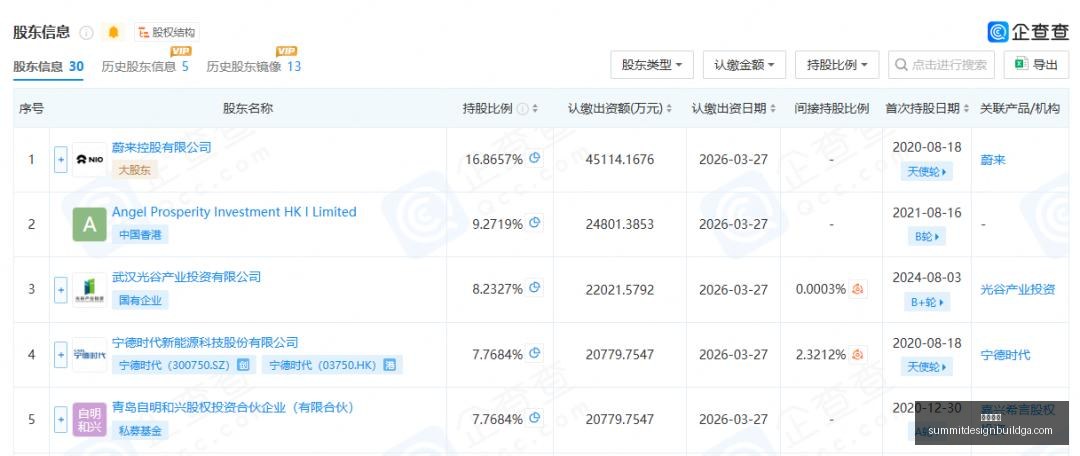The image size is (1080, 456).
Task: Click pie chart icon beside 9.2719%
Action: pos(534,223)
